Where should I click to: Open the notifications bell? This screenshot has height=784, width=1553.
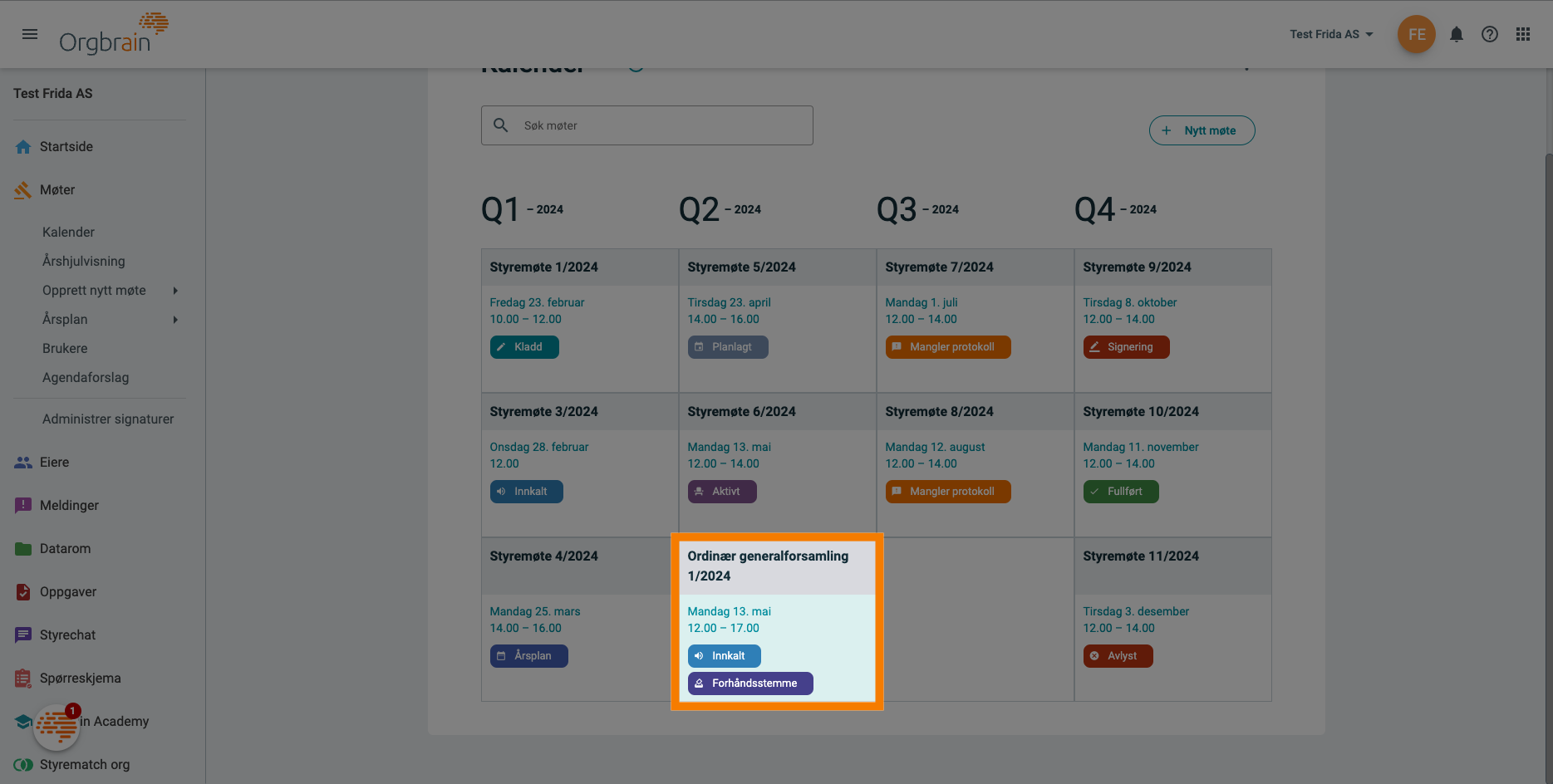tap(1457, 34)
